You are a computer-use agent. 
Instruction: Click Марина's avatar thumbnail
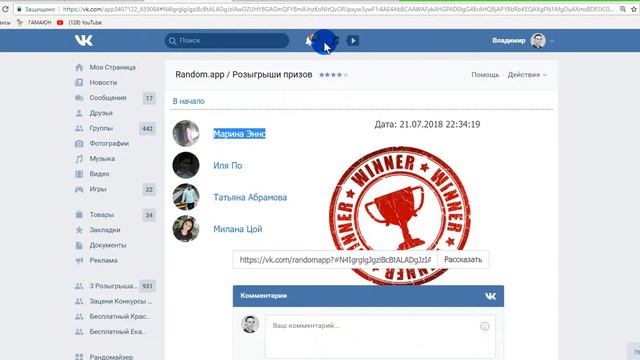tap(186, 133)
